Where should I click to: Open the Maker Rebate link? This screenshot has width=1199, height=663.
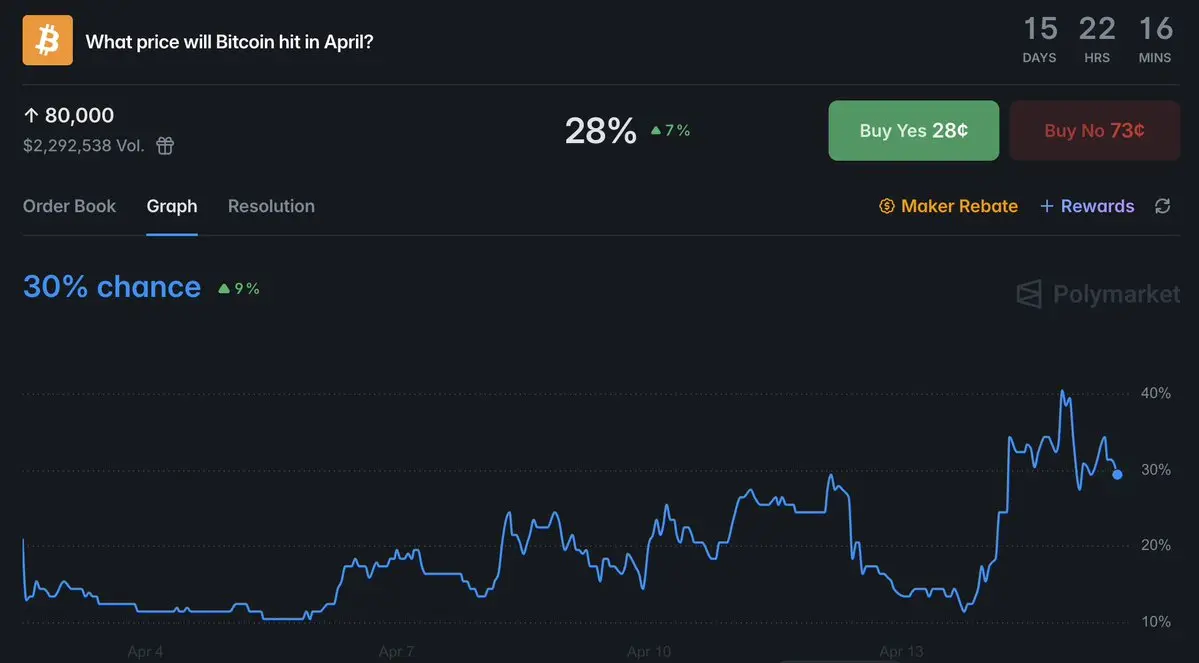(x=959, y=206)
